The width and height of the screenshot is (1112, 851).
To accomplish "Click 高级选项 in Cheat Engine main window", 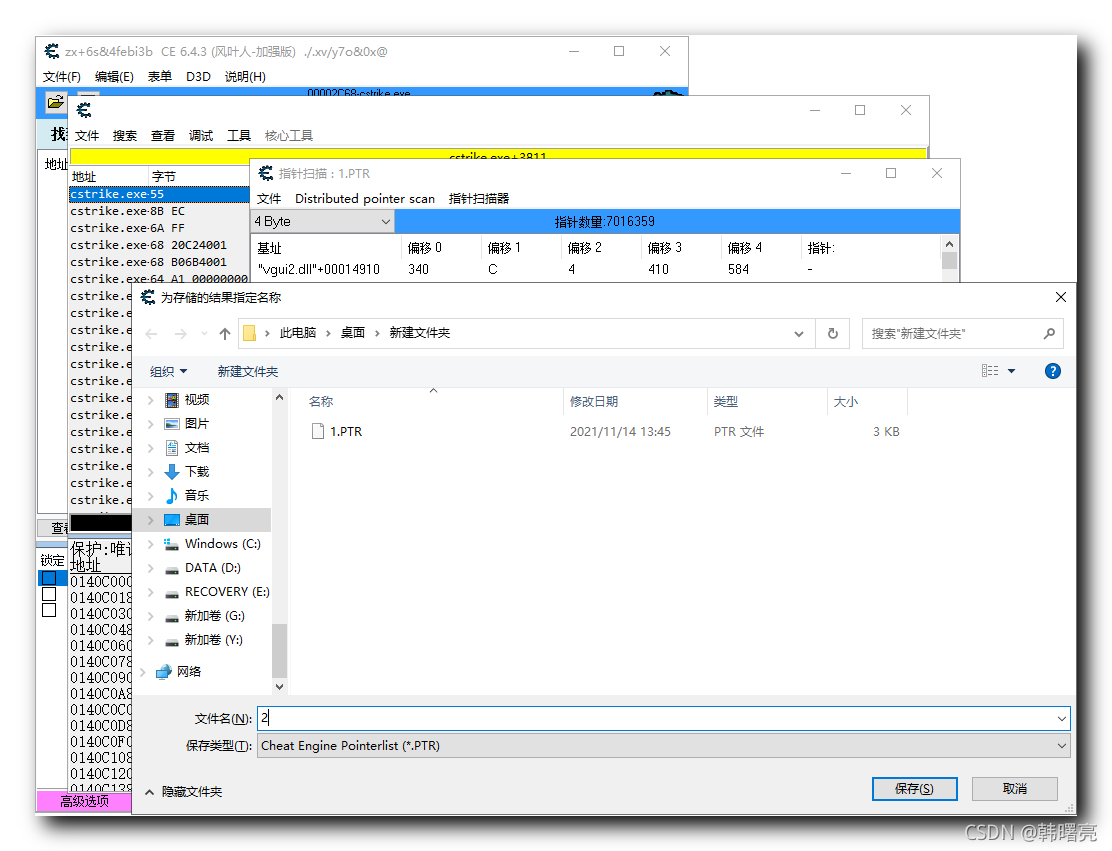I will click(x=84, y=801).
